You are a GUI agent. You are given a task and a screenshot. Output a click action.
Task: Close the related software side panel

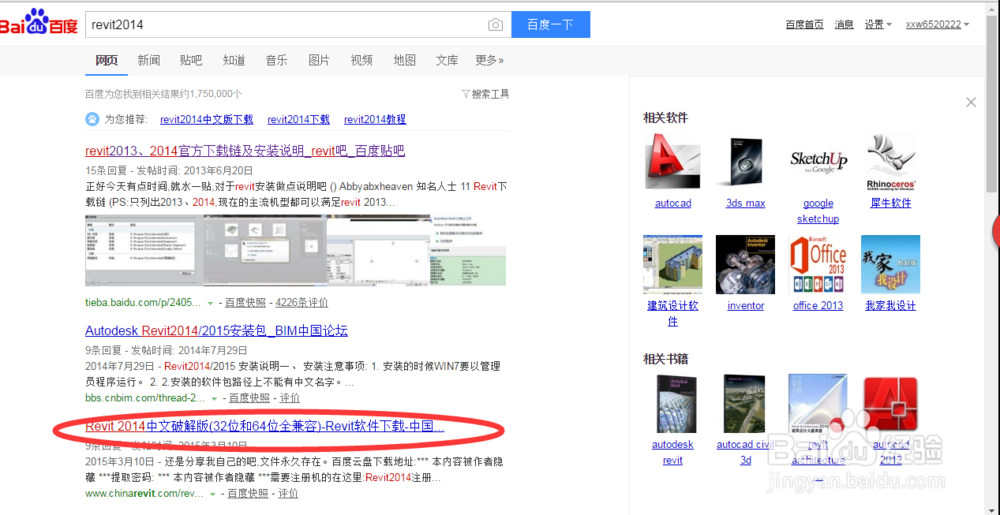tap(971, 102)
